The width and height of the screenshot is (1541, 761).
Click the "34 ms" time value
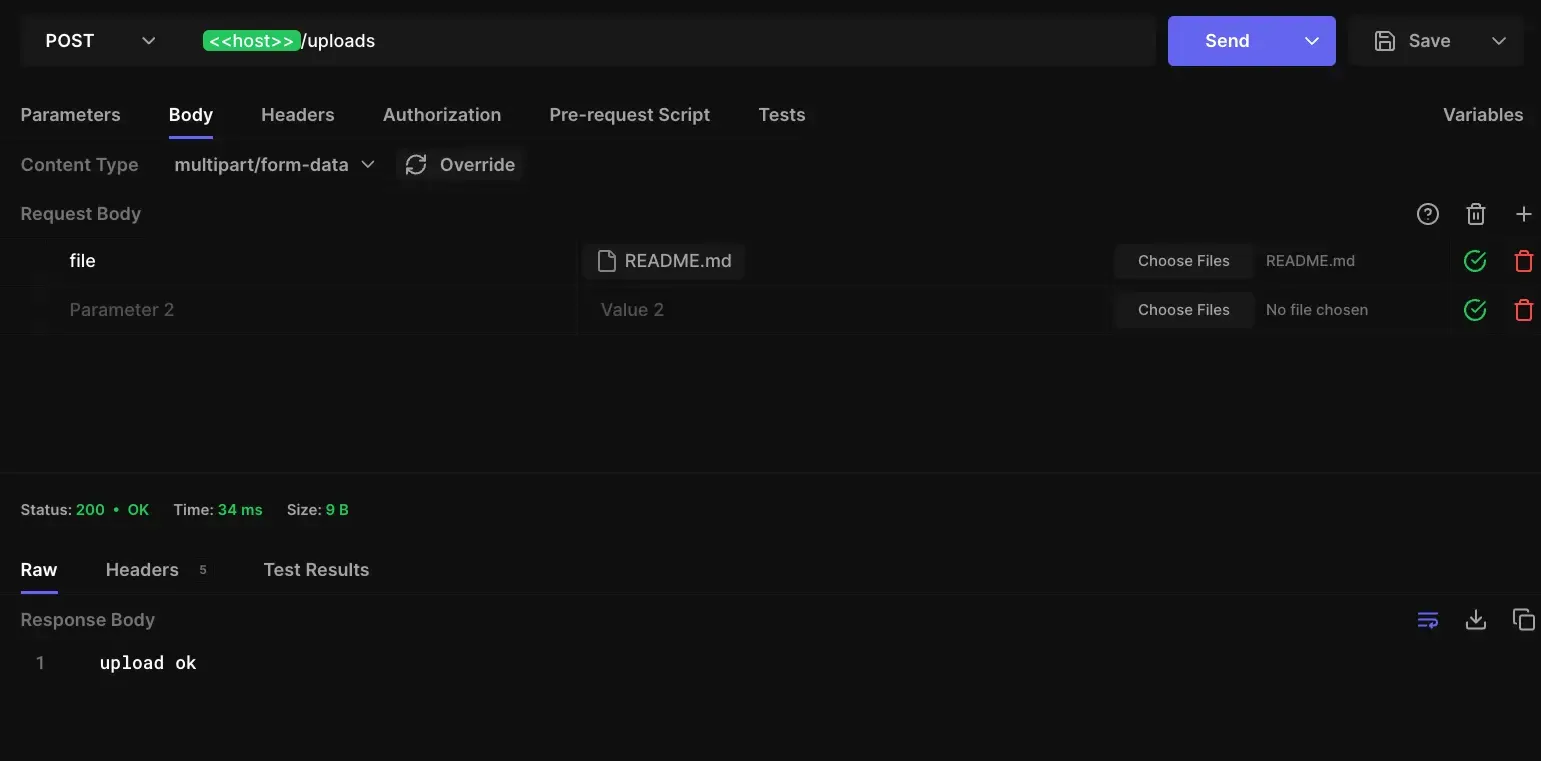pos(240,510)
